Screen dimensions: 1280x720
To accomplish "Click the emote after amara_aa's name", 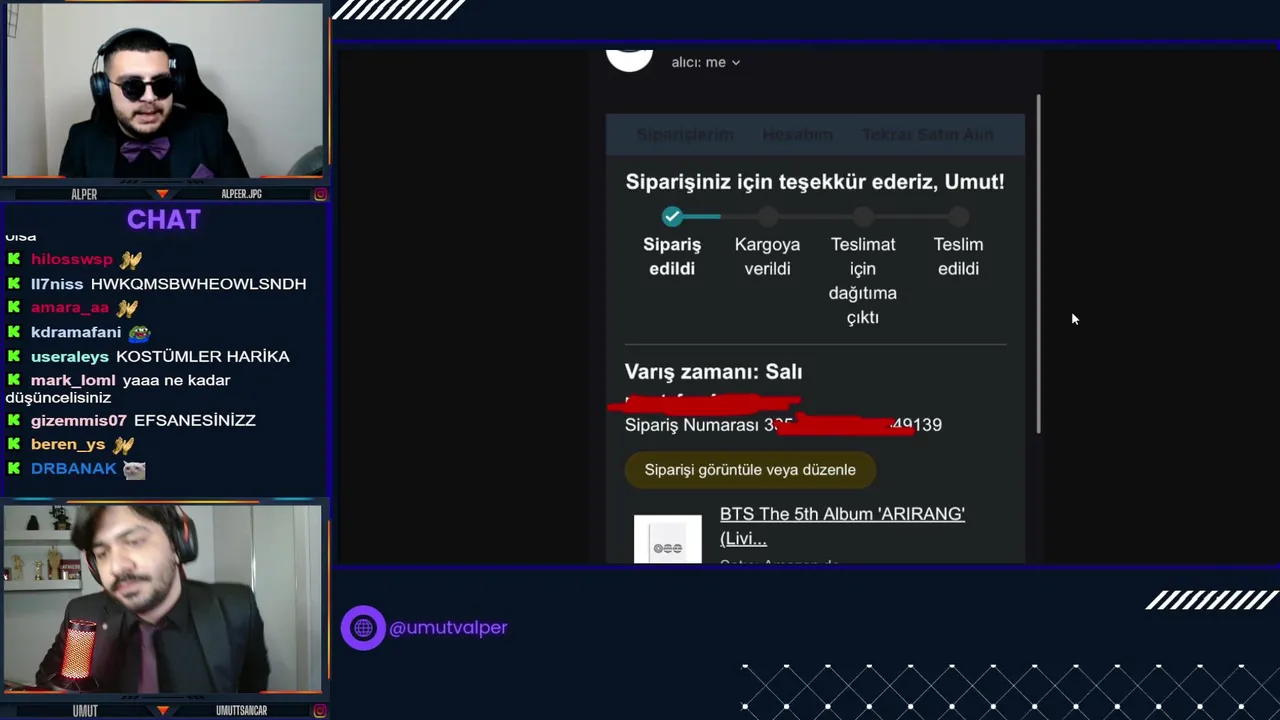I will (x=126, y=308).
